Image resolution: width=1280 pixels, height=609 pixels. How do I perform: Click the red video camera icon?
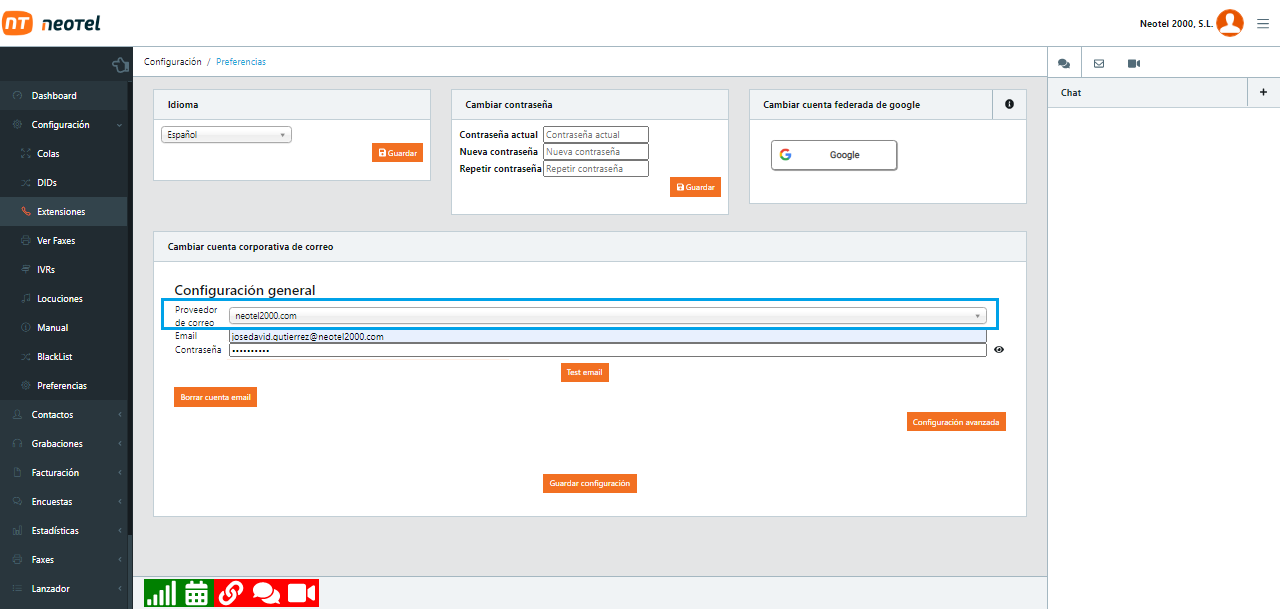click(302, 593)
